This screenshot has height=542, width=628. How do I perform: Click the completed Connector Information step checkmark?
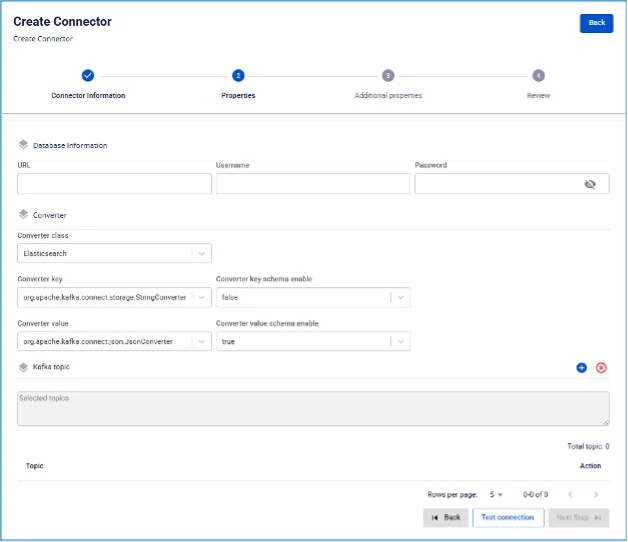88,75
